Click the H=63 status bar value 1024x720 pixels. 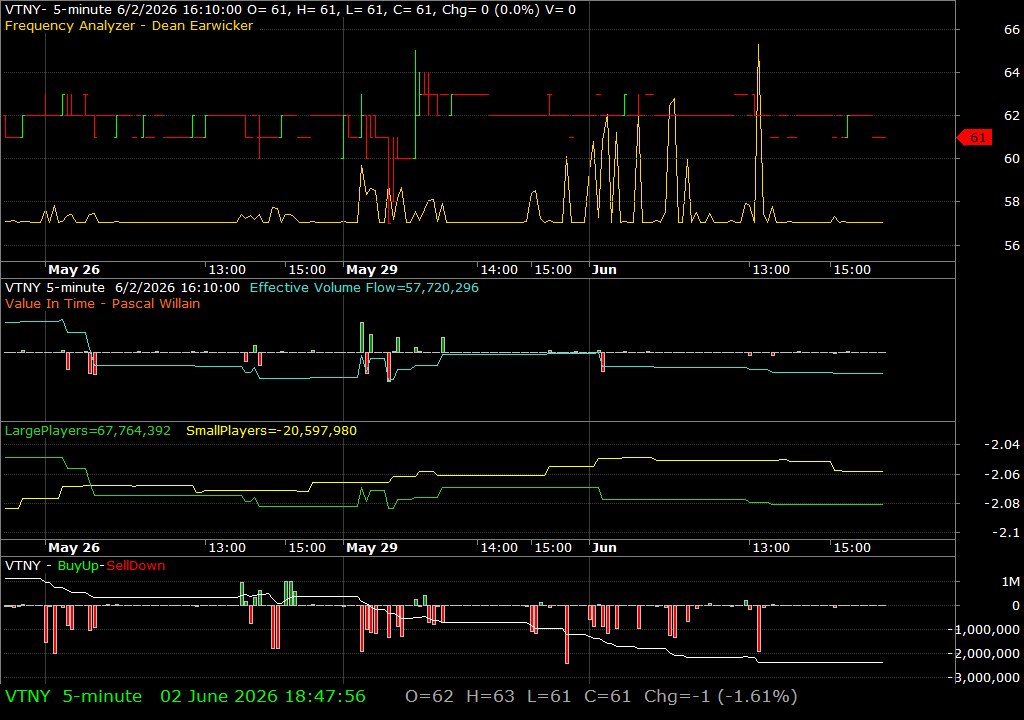[x=490, y=696]
